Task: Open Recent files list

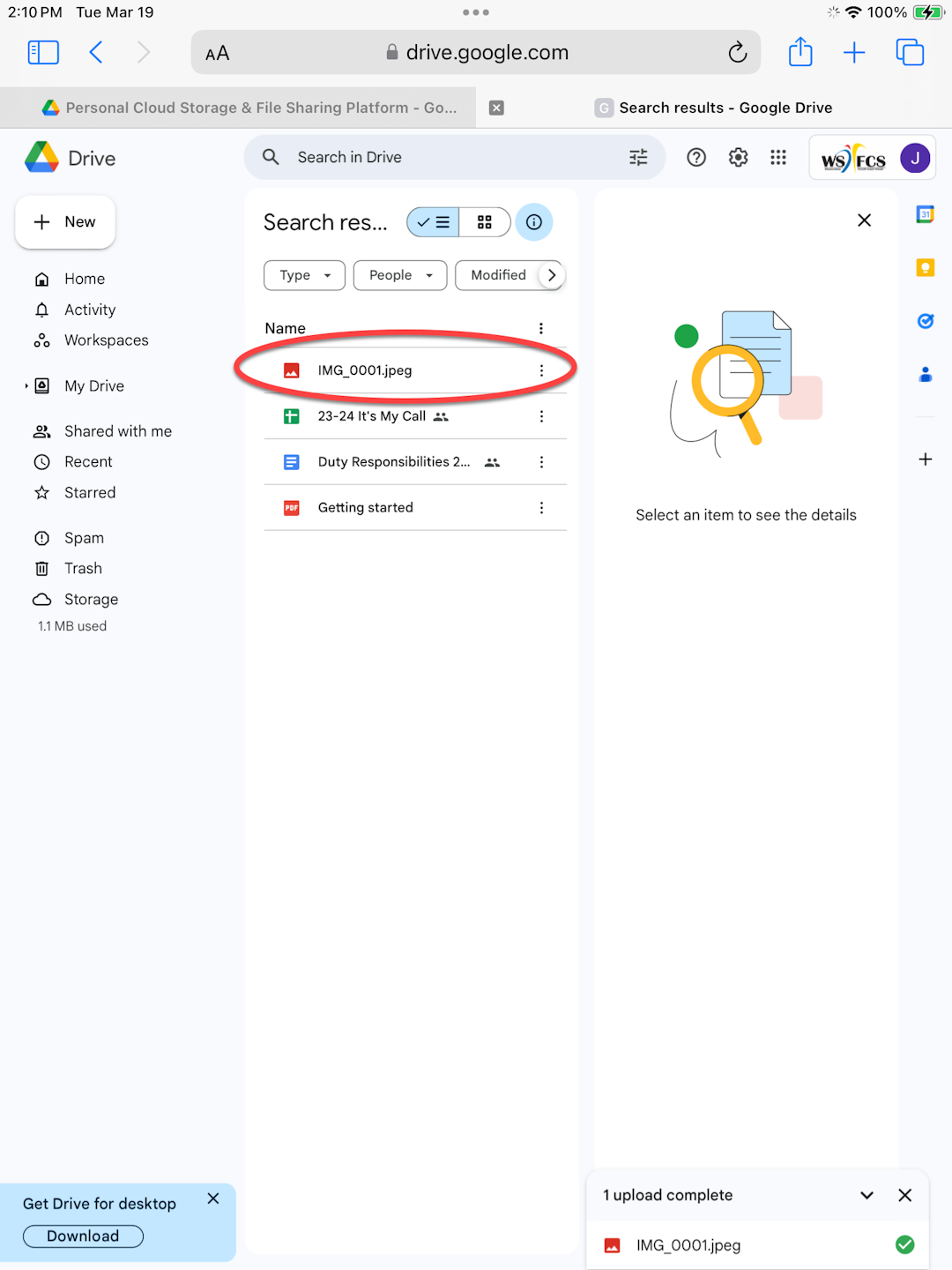Action: 88,462
